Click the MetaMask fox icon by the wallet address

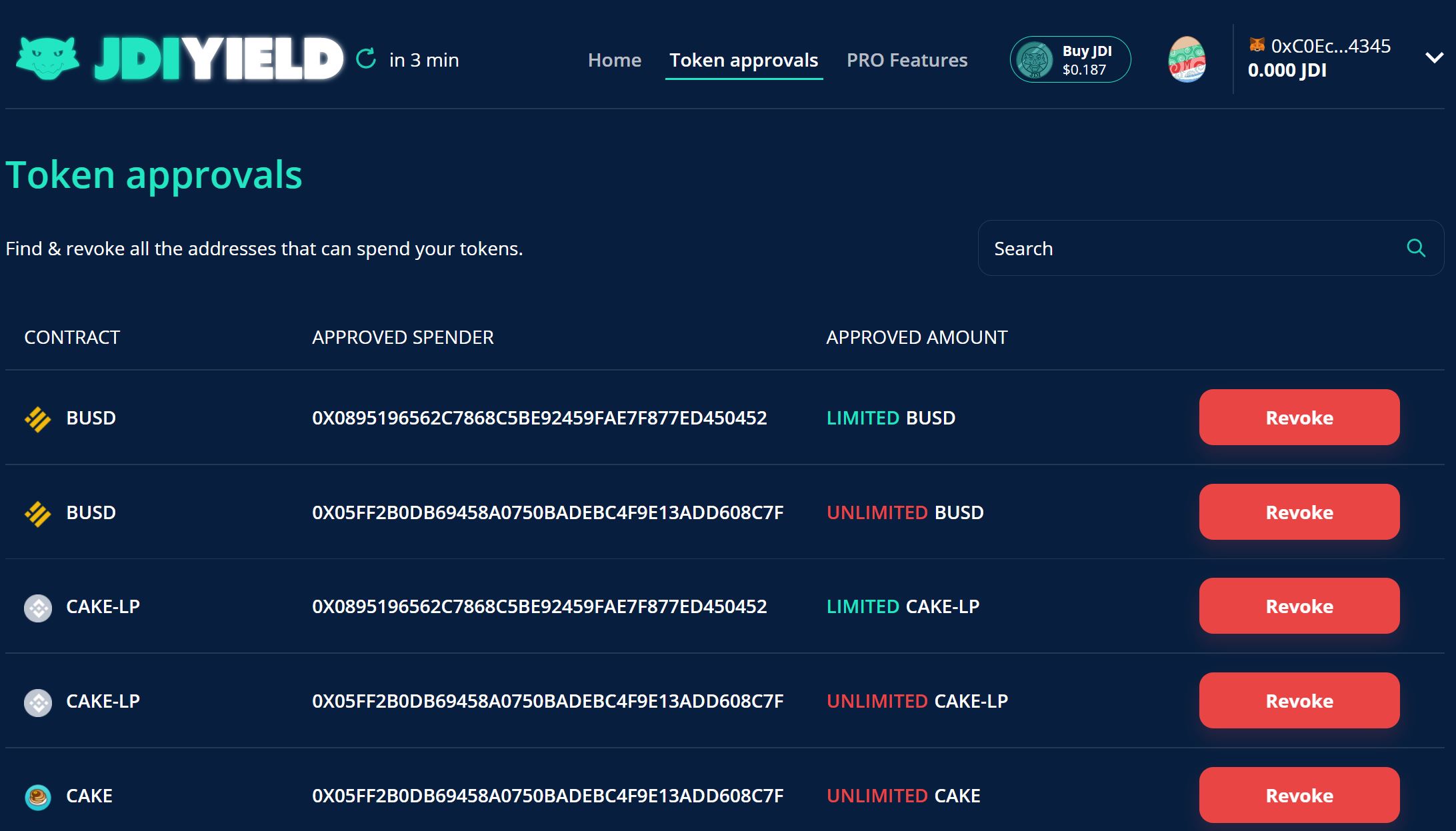click(x=1256, y=45)
